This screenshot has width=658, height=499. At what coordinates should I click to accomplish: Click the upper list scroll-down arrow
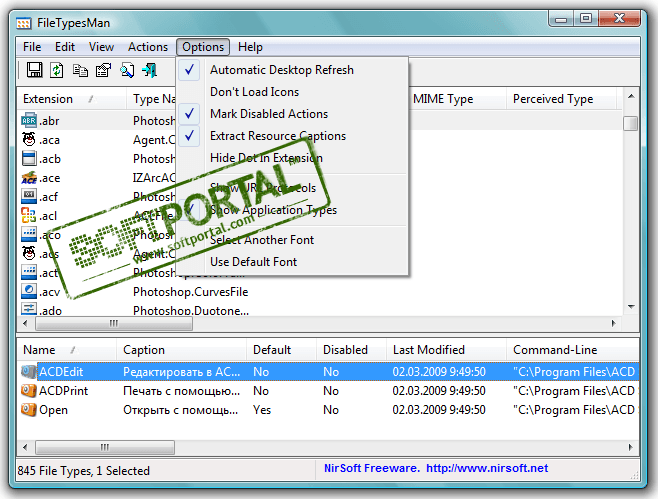coord(631,307)
